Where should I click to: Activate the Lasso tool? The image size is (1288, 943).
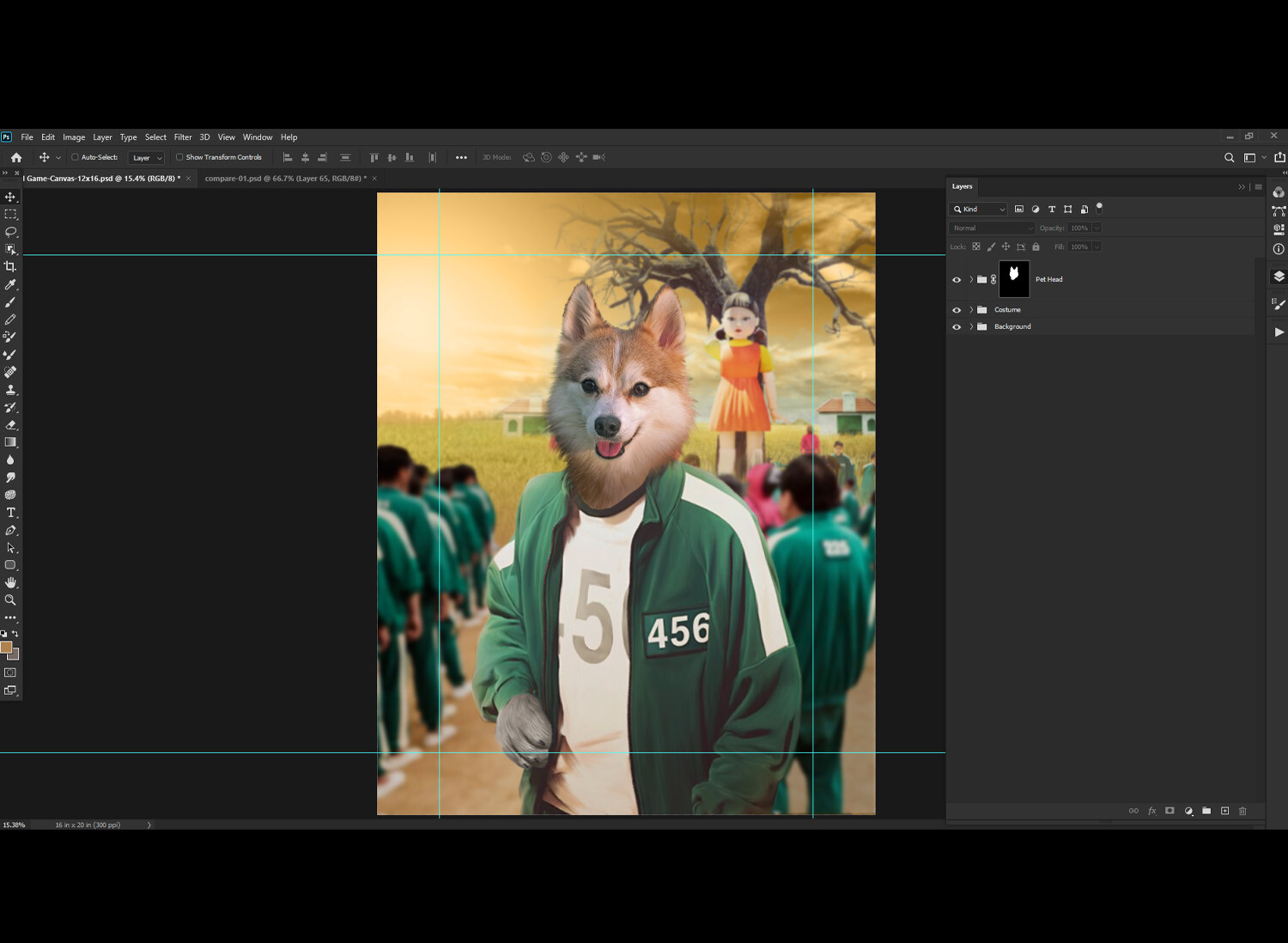(x=11, y=230)
